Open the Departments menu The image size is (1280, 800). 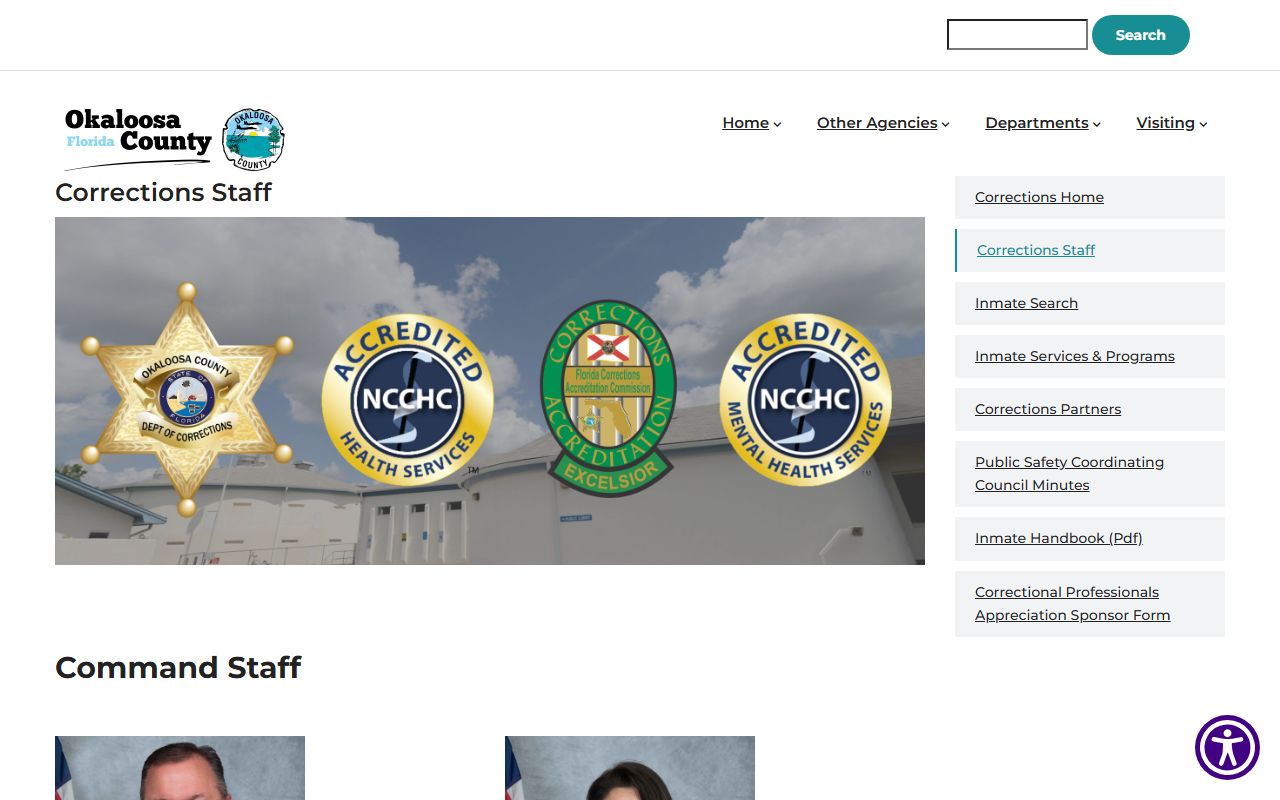click(1037, 123)
